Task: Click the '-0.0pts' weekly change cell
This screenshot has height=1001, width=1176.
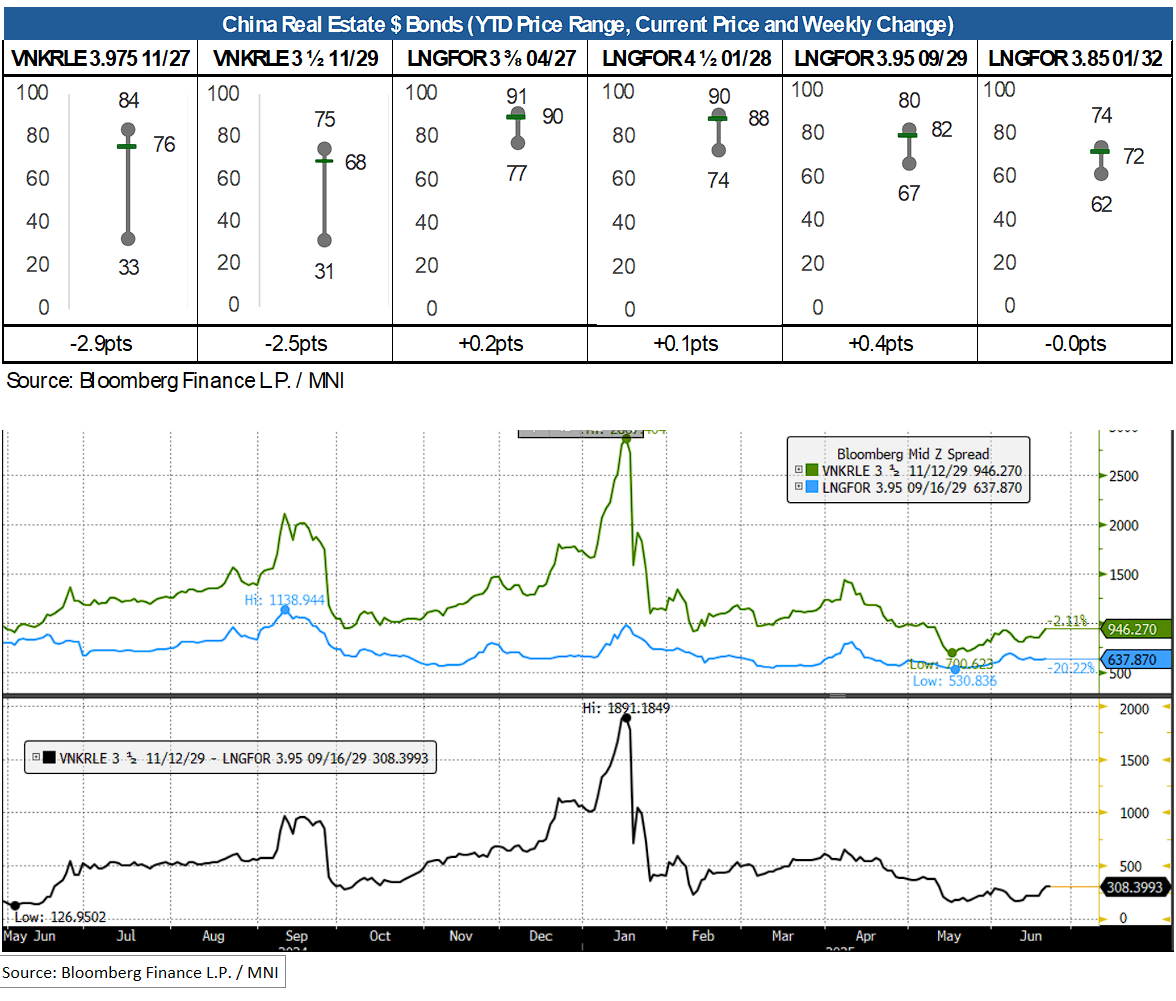Action: click(1075, 343)
